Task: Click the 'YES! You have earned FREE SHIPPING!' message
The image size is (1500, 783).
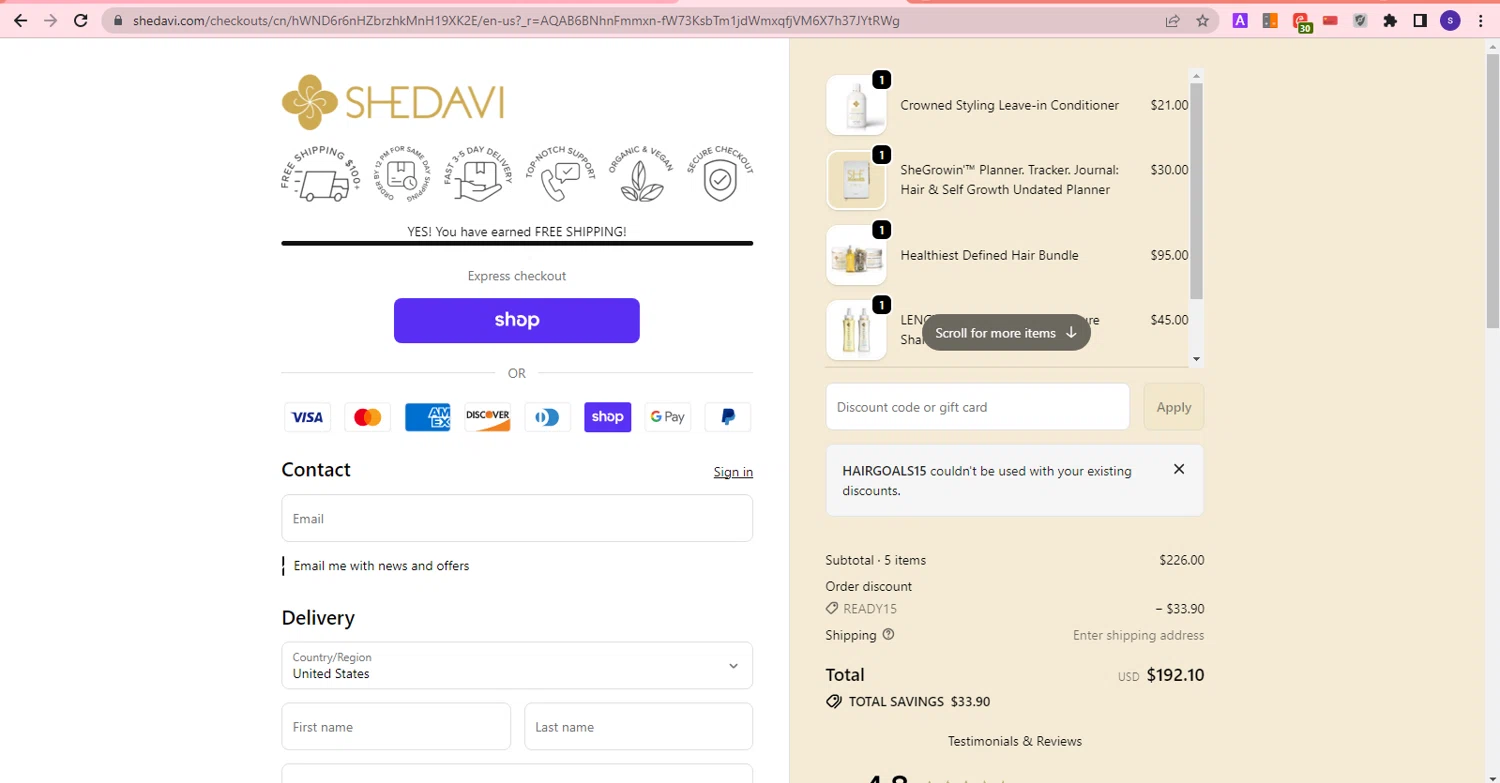Action: point(517,232)
